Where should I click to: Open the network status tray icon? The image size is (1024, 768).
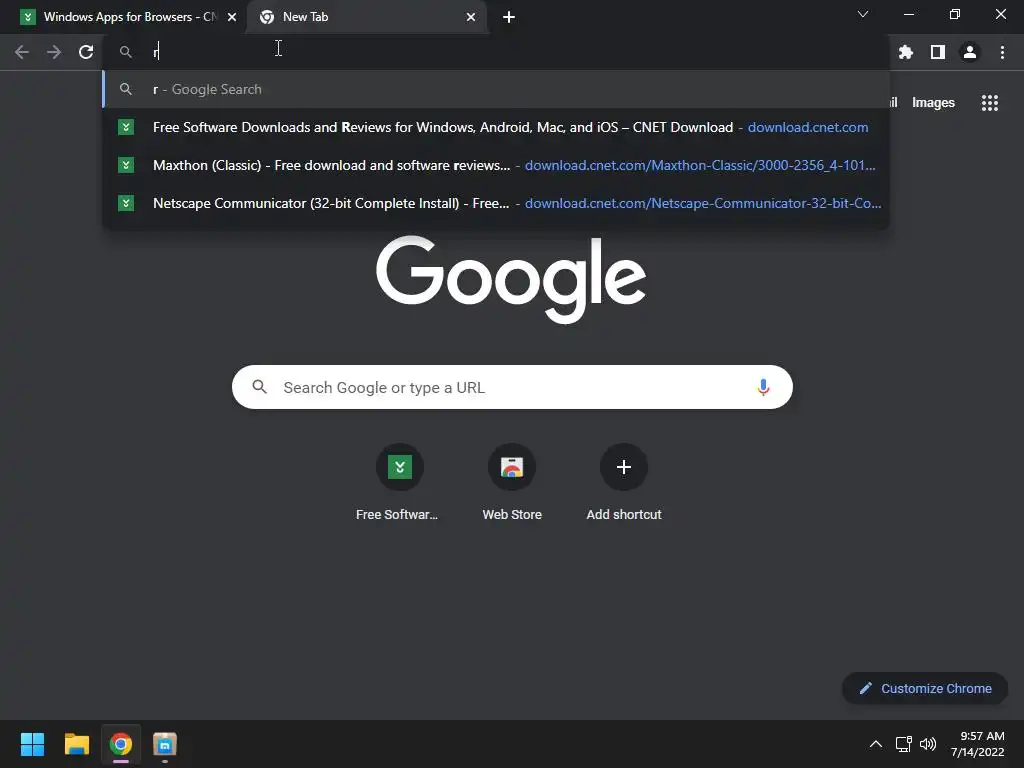[903, 744]
